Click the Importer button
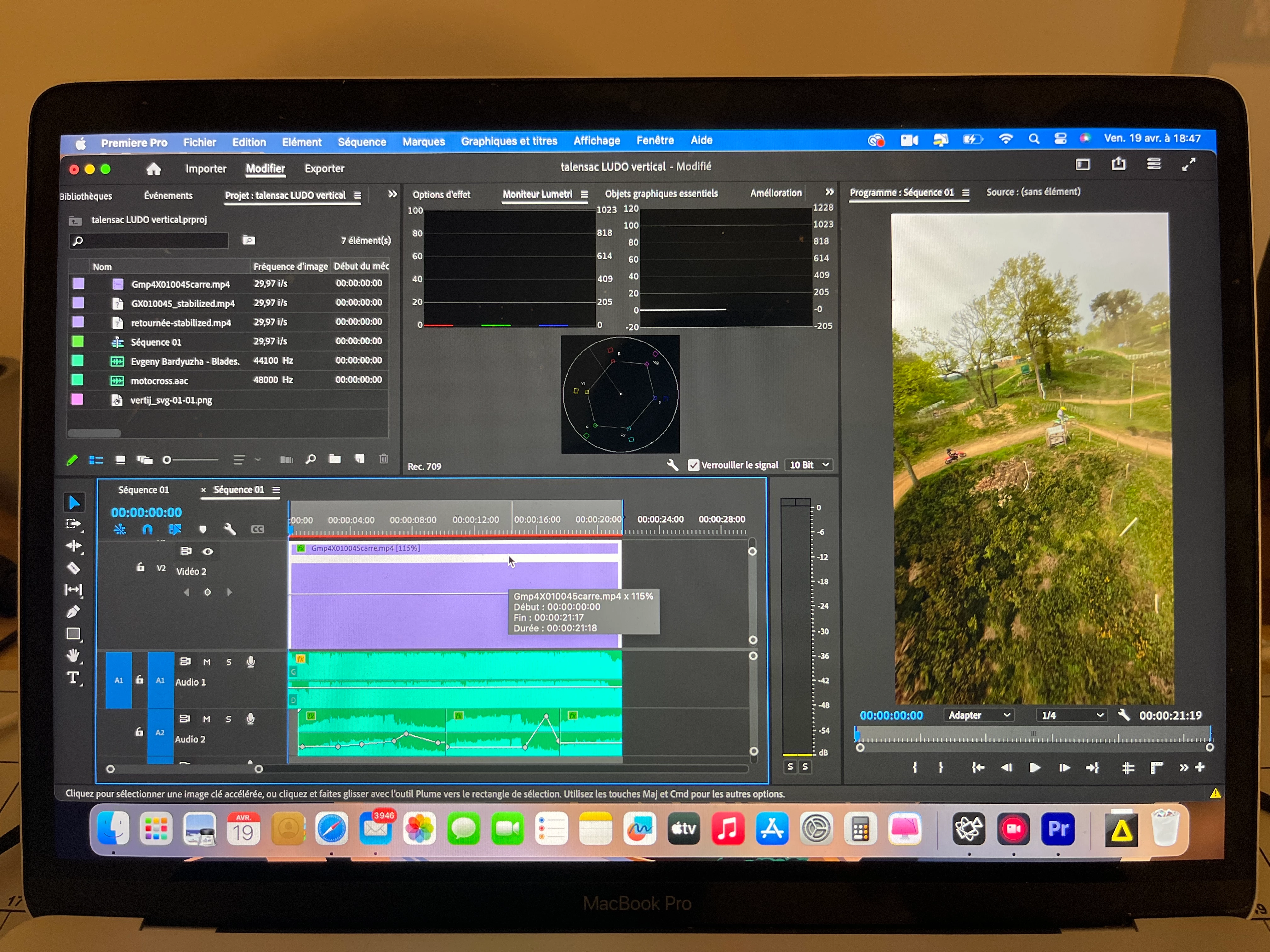 click(x=206, y=169)
